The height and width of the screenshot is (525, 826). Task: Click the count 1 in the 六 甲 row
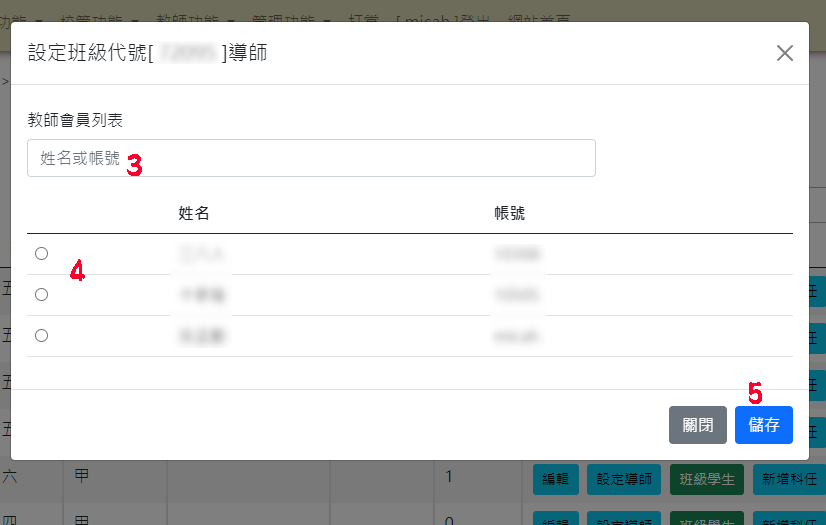tap(449, 477)
